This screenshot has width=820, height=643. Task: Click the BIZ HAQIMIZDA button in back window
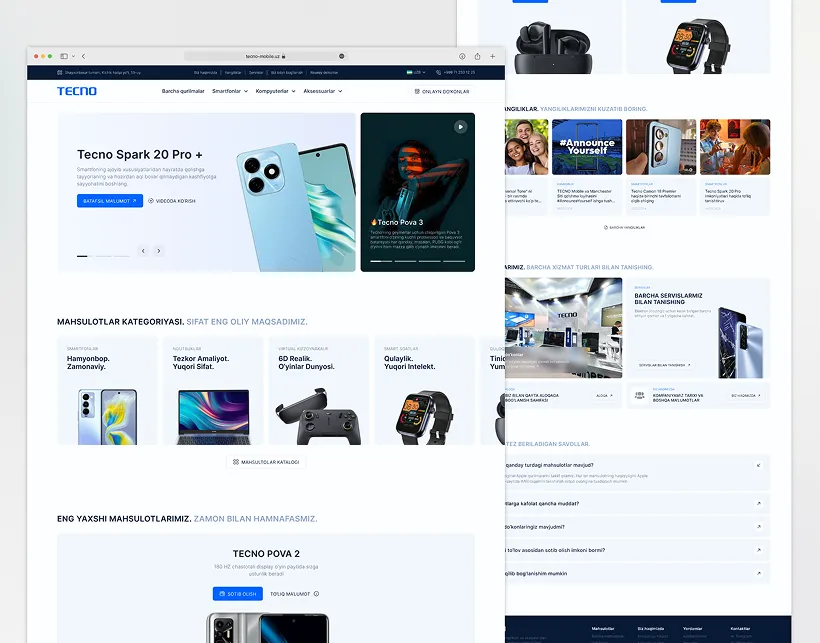746,396
